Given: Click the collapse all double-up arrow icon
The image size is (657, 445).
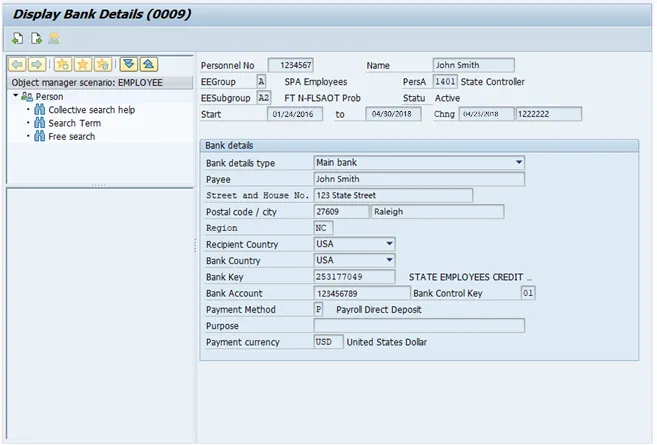Looking at the screenshot, I should coord(148,65).
